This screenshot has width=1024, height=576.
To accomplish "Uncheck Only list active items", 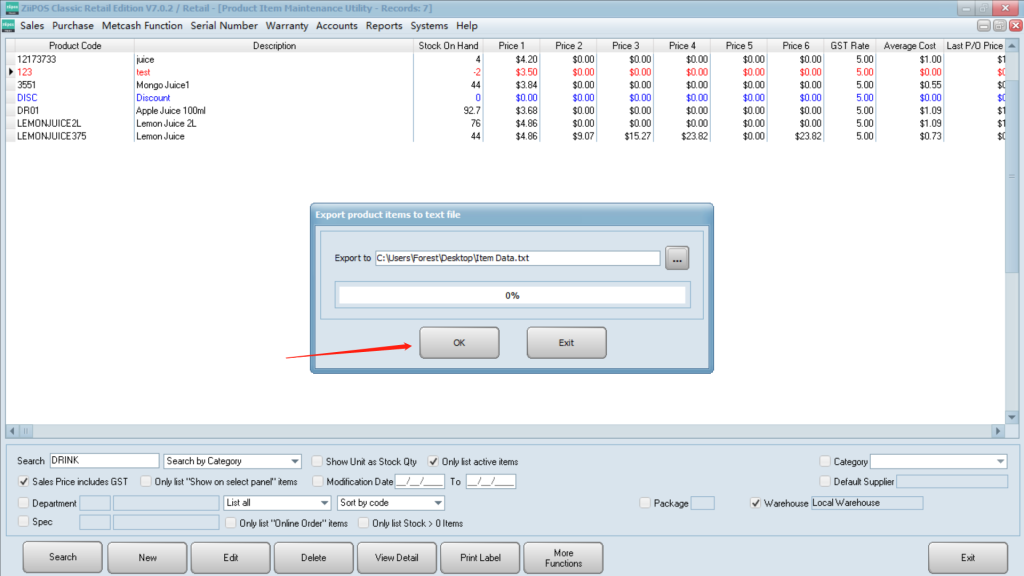I will pos(433,462).
